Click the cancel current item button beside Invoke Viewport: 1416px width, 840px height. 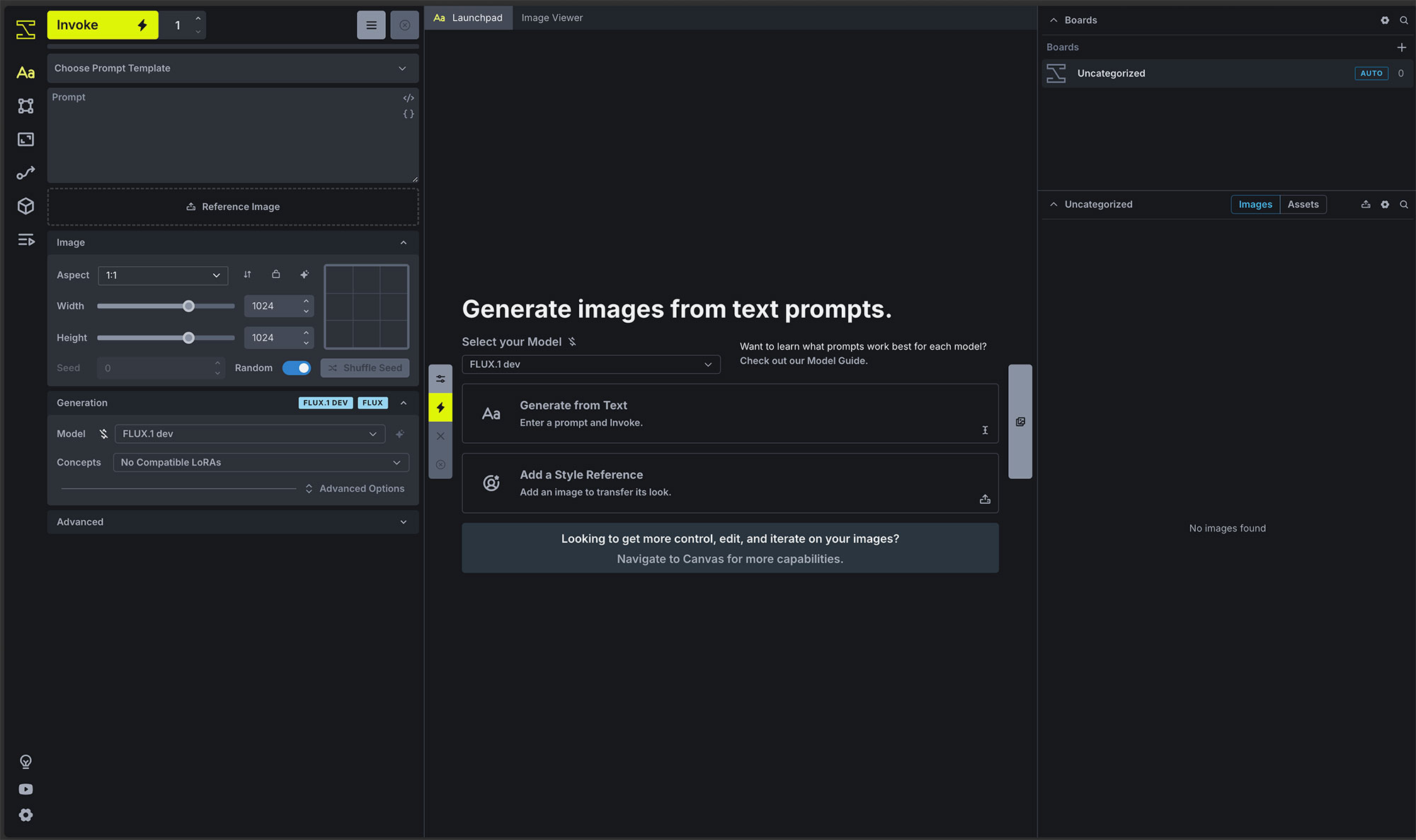(404, 25)
